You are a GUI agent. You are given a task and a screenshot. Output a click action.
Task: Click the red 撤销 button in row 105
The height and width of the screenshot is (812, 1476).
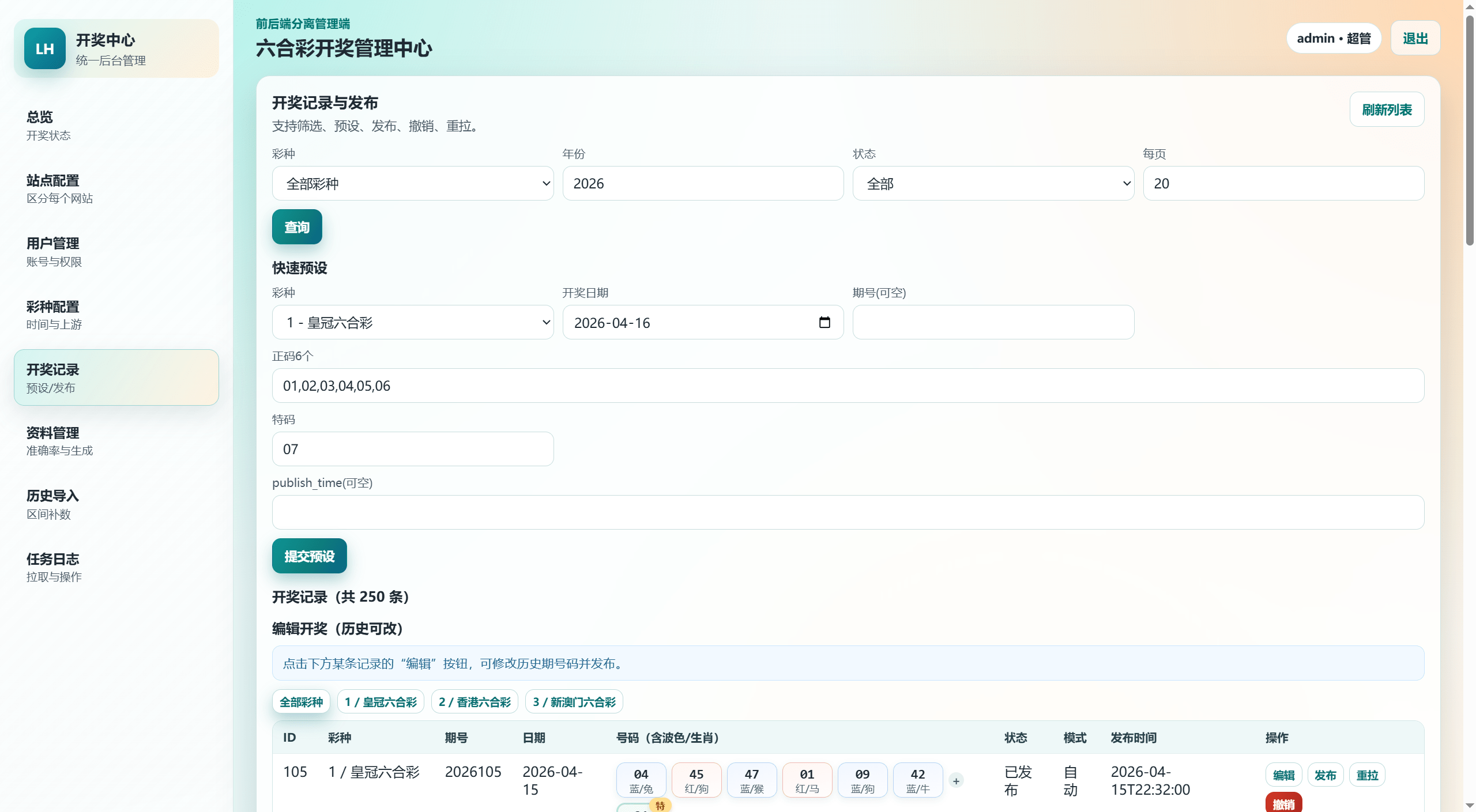(1283, 803)
